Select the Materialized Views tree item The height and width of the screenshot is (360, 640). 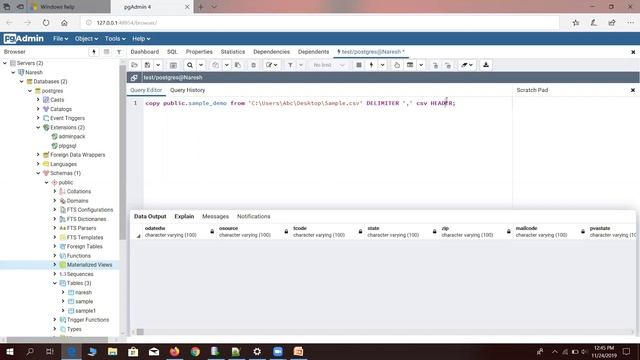click(x=89, y=264)
